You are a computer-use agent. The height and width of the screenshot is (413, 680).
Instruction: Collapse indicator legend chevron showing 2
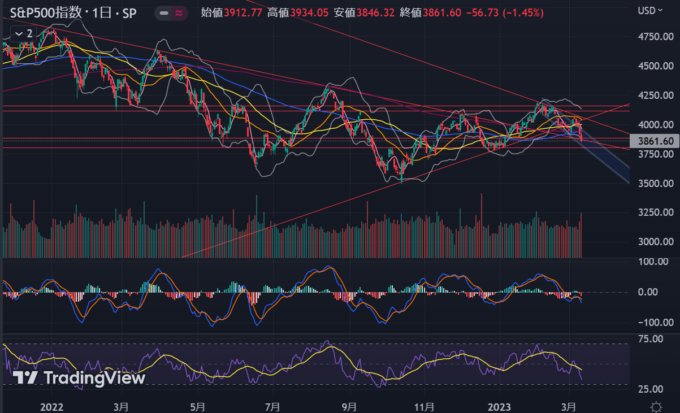(x=19, y=33)
